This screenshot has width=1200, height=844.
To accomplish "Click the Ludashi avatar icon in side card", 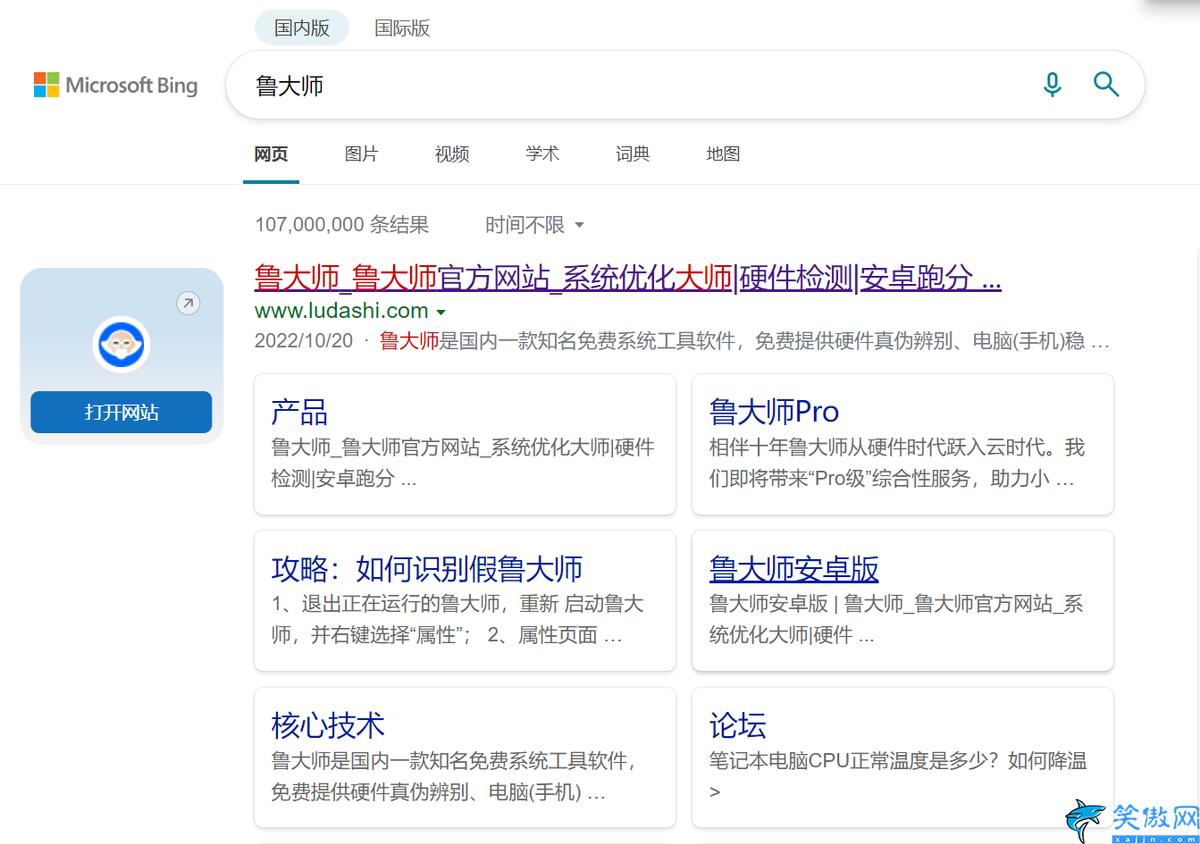I will (x=121, y=345).
